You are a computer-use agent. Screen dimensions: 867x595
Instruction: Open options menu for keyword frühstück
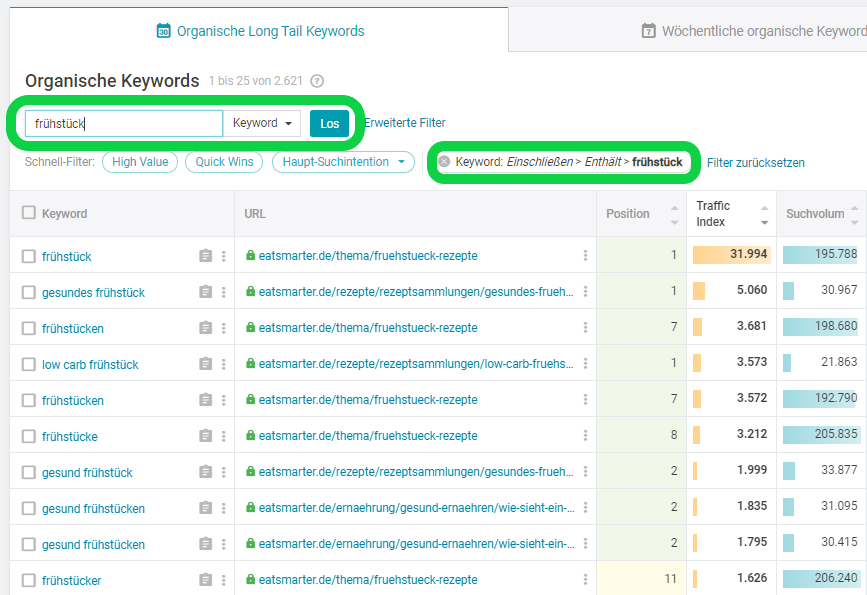(223, 256)
